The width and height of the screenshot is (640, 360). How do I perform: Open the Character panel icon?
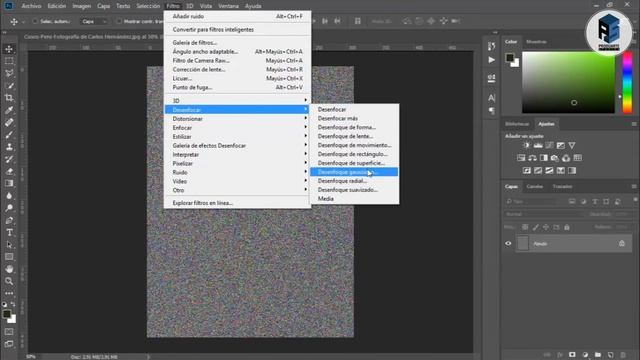click(491, 98)
